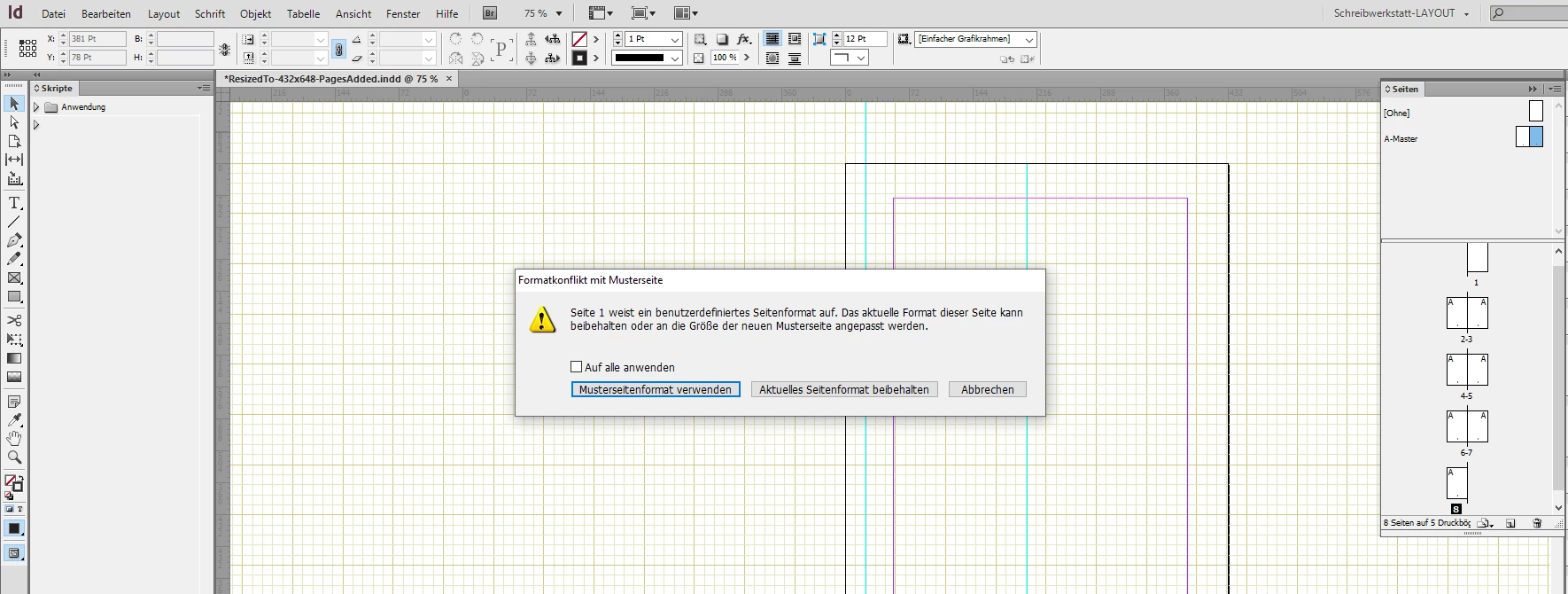Click the X position field 381 Pt

[97, 39]
